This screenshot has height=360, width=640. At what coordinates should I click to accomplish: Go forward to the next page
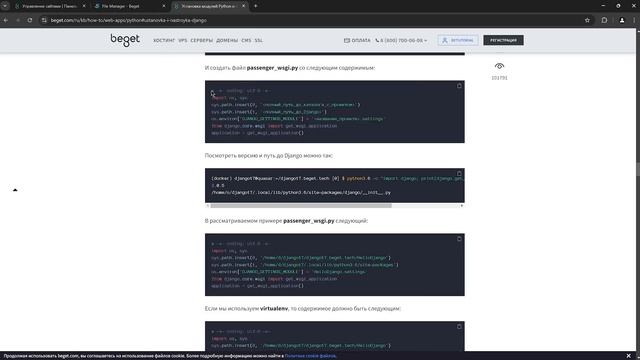click(x=18, y=20)
